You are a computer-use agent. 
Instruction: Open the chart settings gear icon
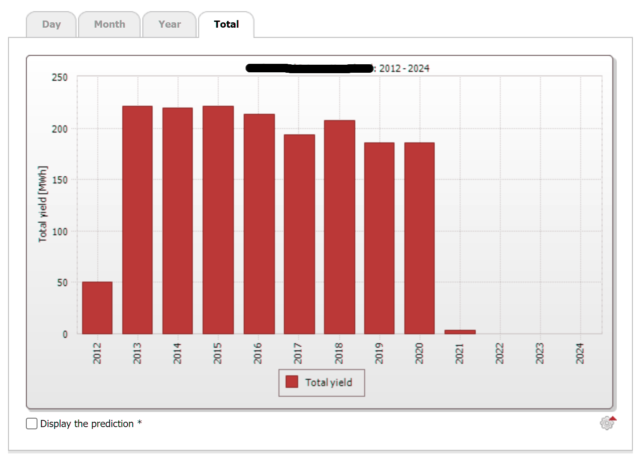pos(608,423)
